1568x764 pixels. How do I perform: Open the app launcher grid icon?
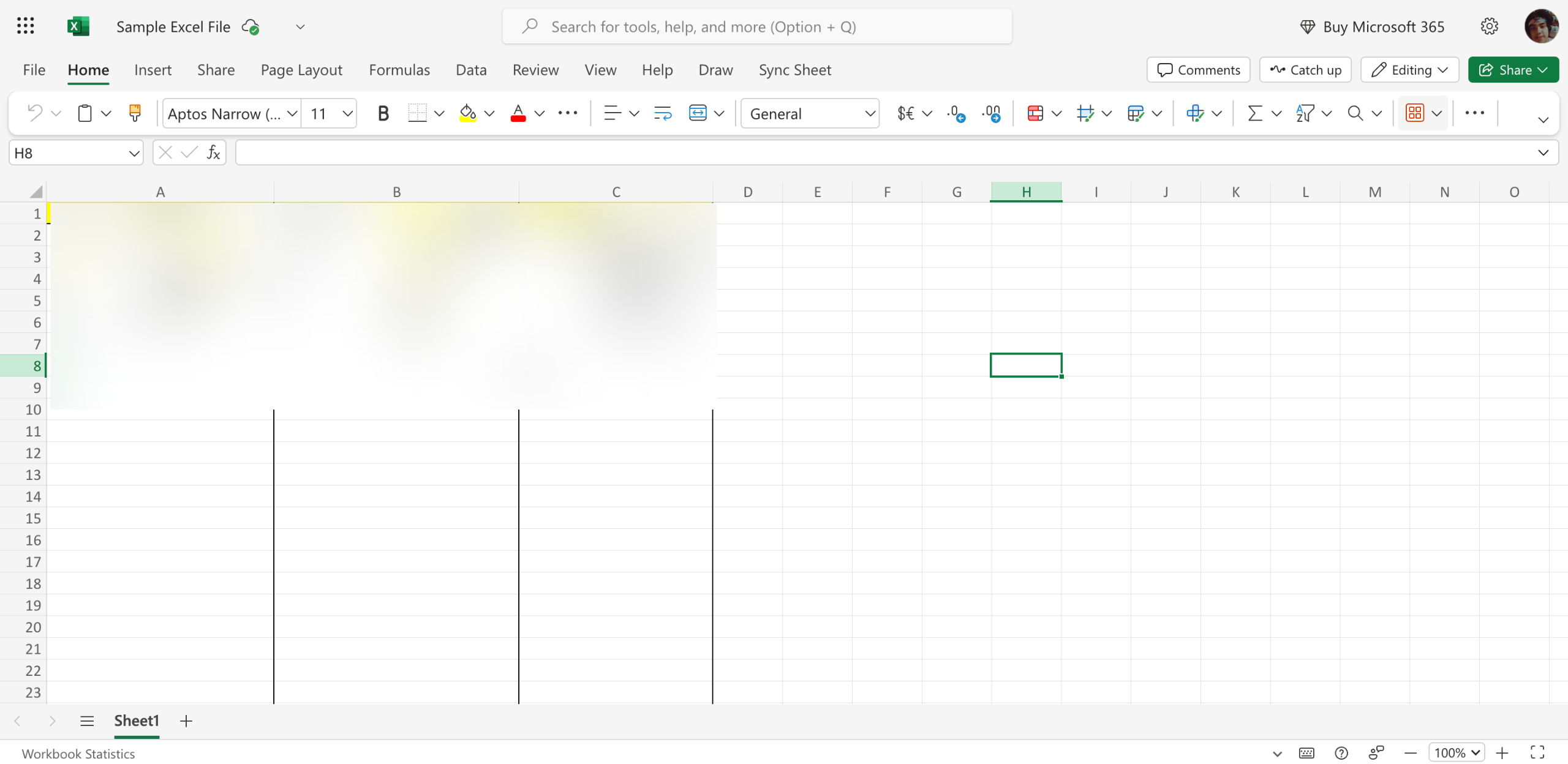click(25, 26)
